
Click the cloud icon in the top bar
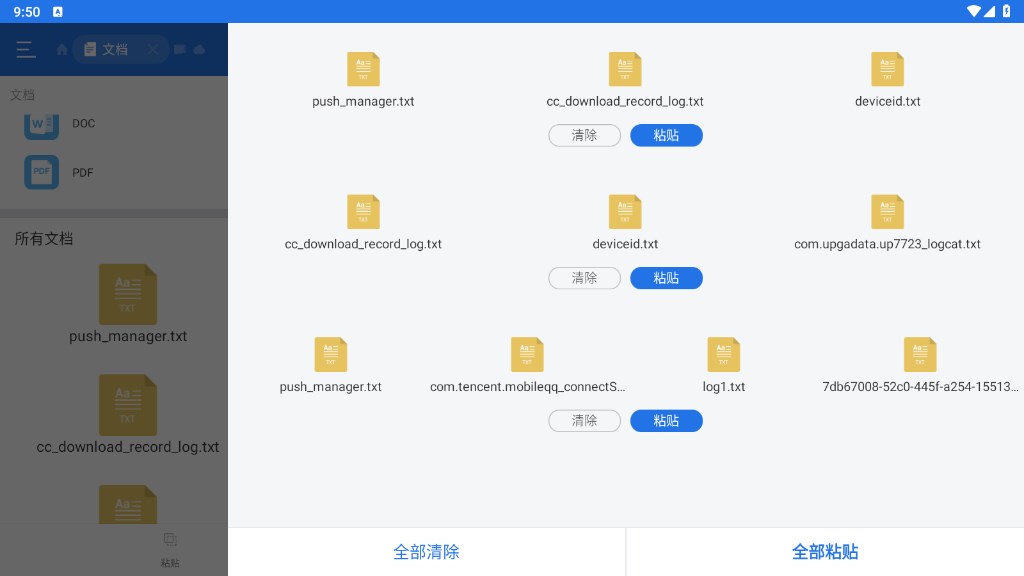coord(199,49)
